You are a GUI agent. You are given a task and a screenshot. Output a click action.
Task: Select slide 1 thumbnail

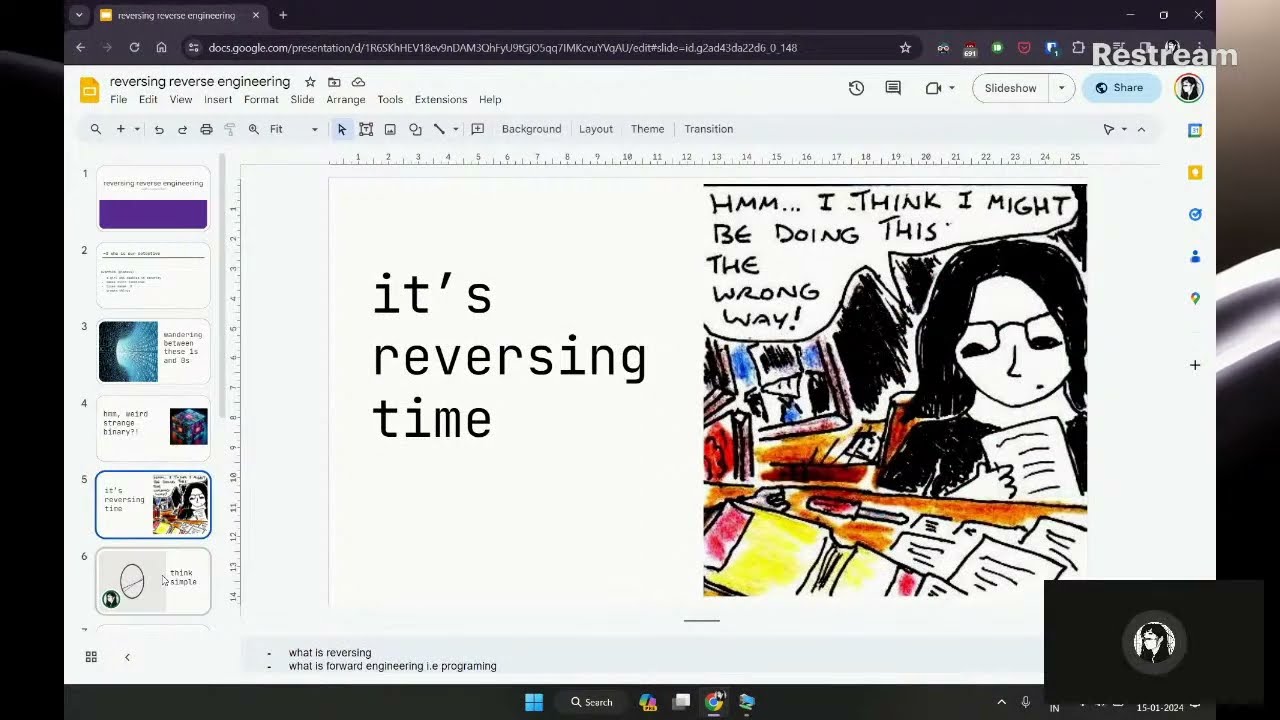click(153, 199)
